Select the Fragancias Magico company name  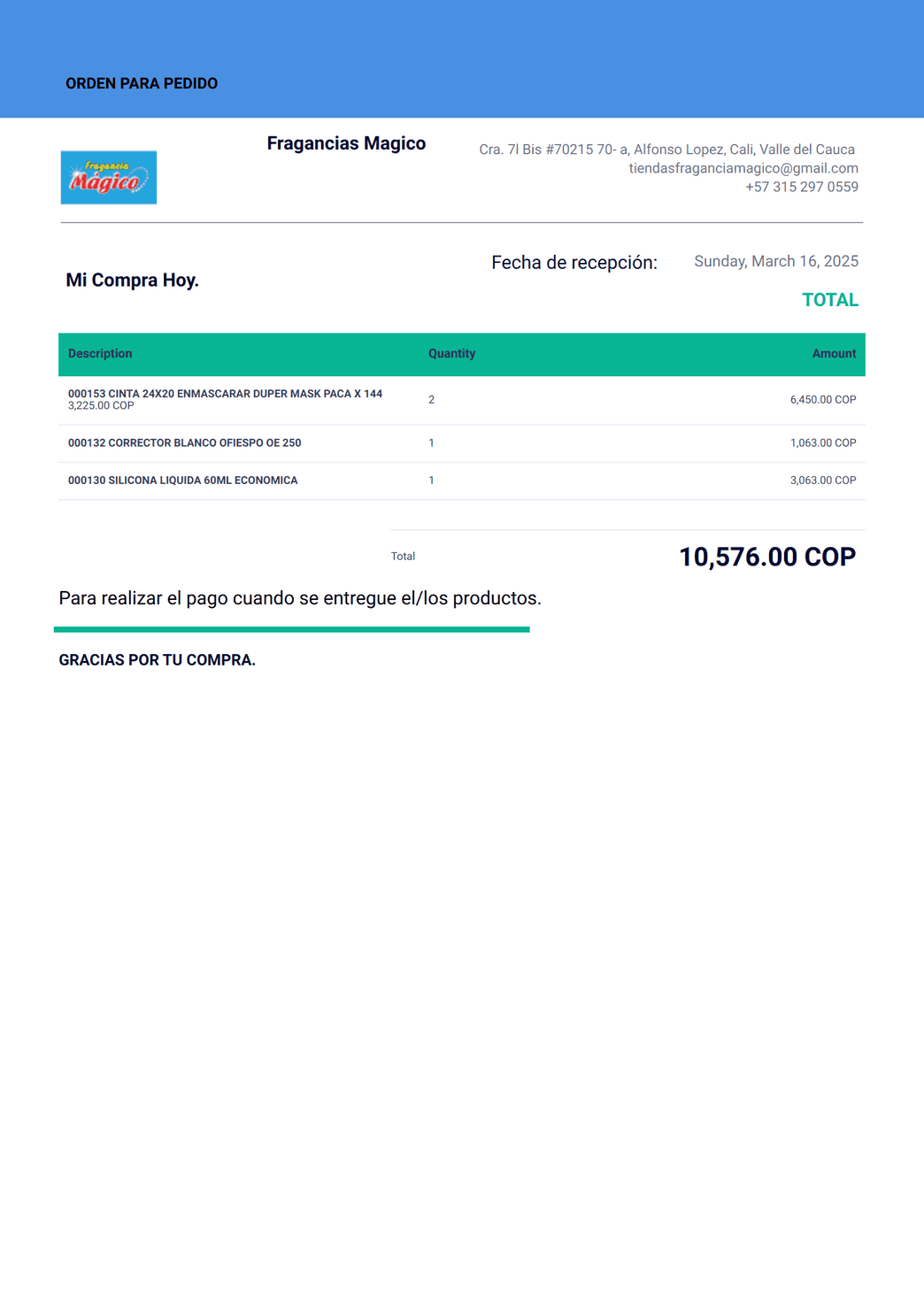coord(346,143)
